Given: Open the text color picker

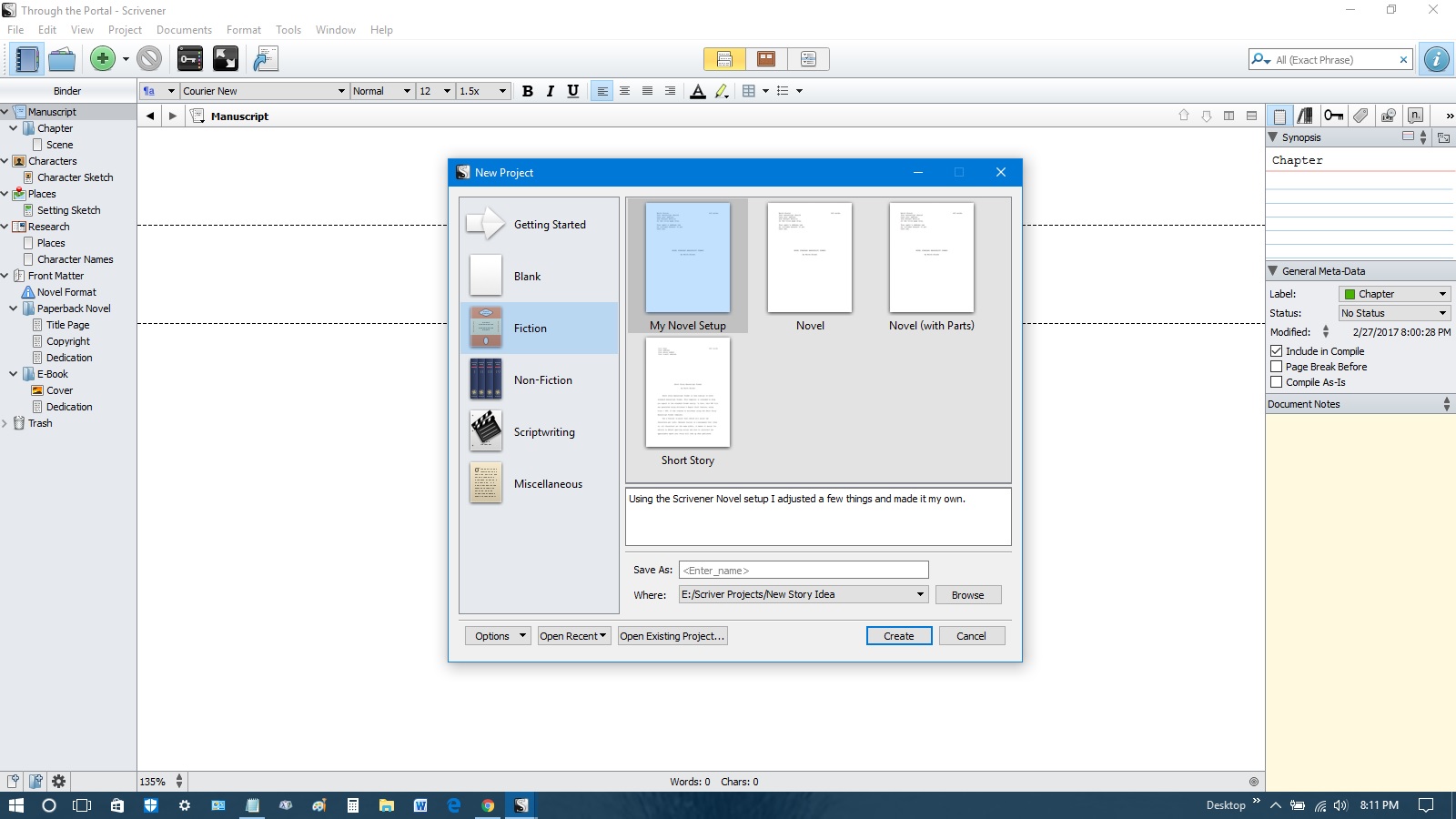Looking at the screenshot, I should (x=698, y=91).
